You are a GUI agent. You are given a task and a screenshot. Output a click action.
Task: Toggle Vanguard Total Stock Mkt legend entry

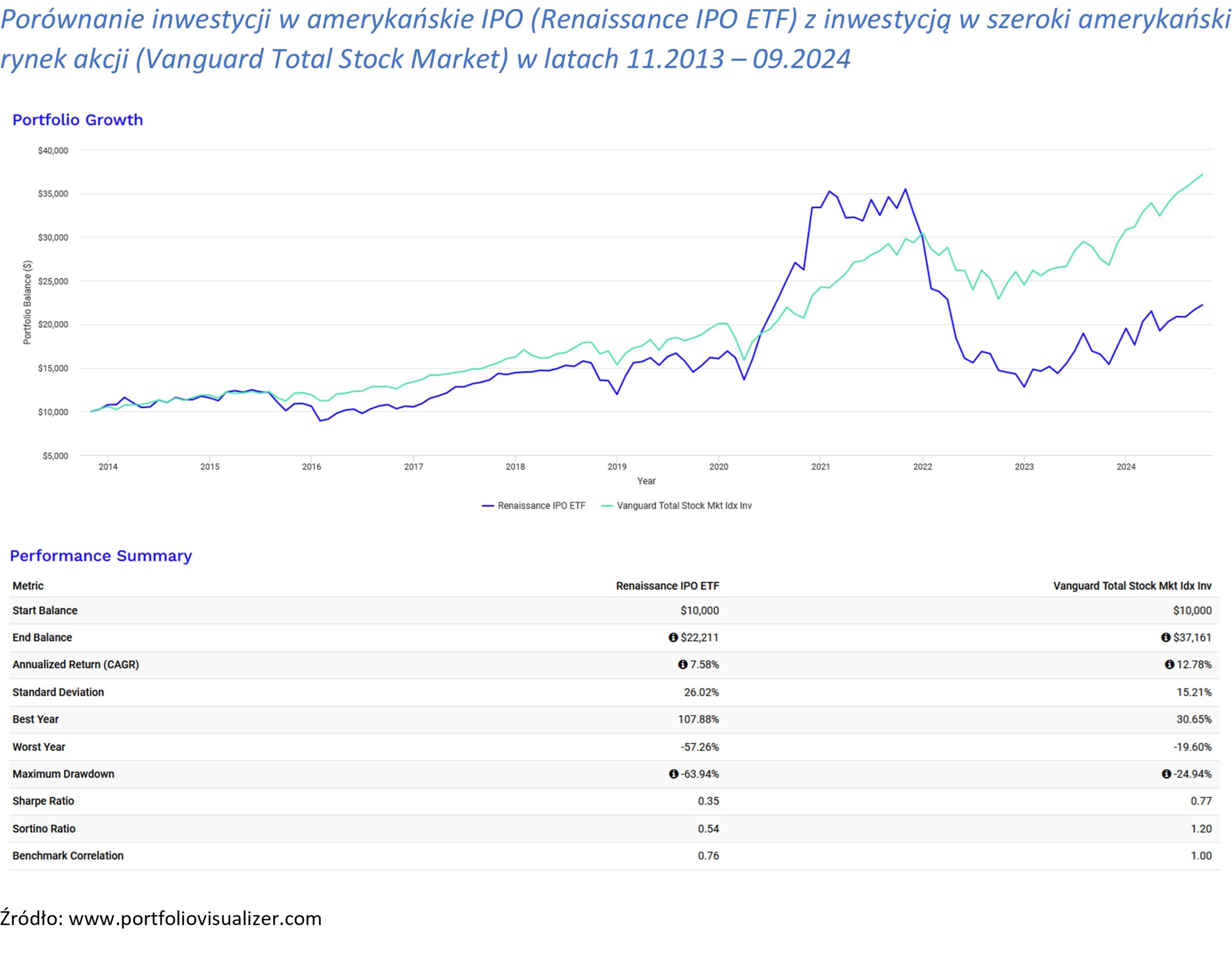pyautogui.click(x=684, y=505)
